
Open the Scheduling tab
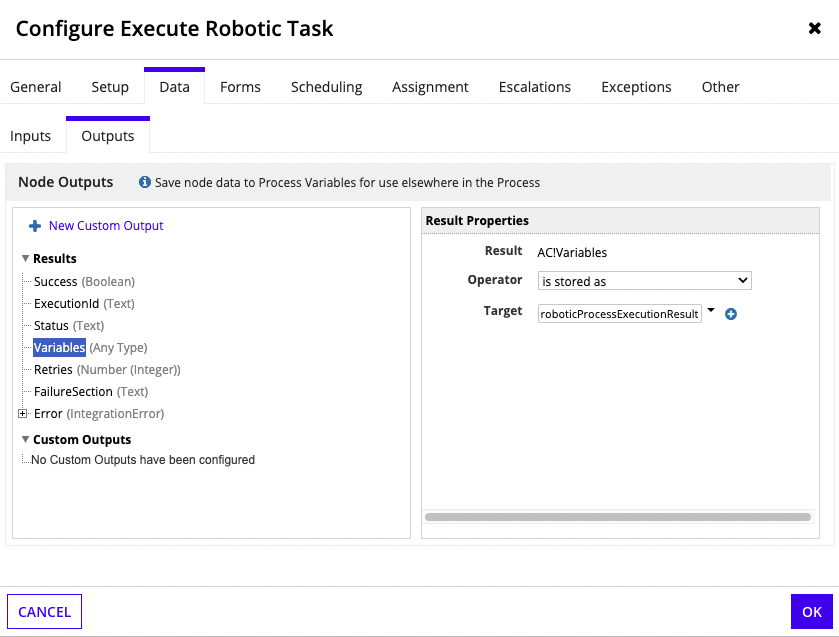click(326, 87)
